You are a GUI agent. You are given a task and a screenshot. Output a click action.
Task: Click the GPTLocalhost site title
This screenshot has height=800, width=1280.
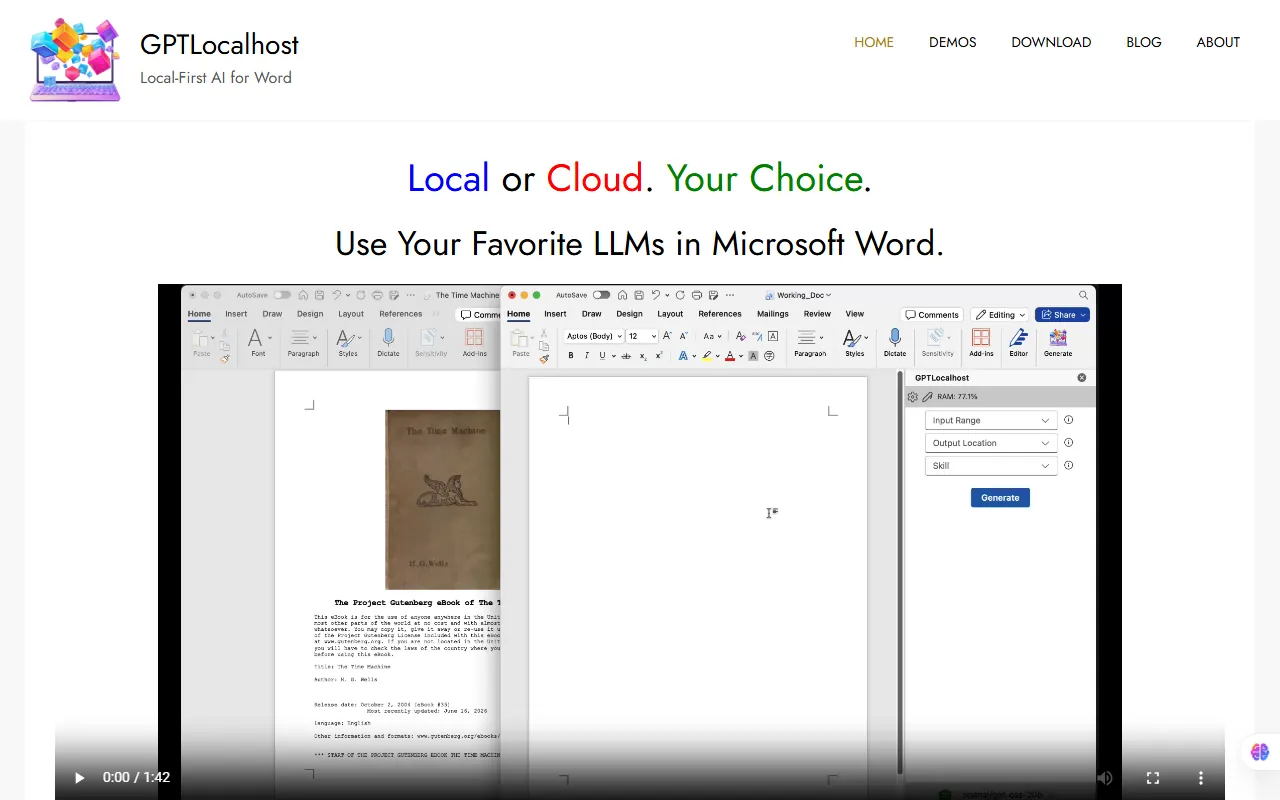coord(219,45)
